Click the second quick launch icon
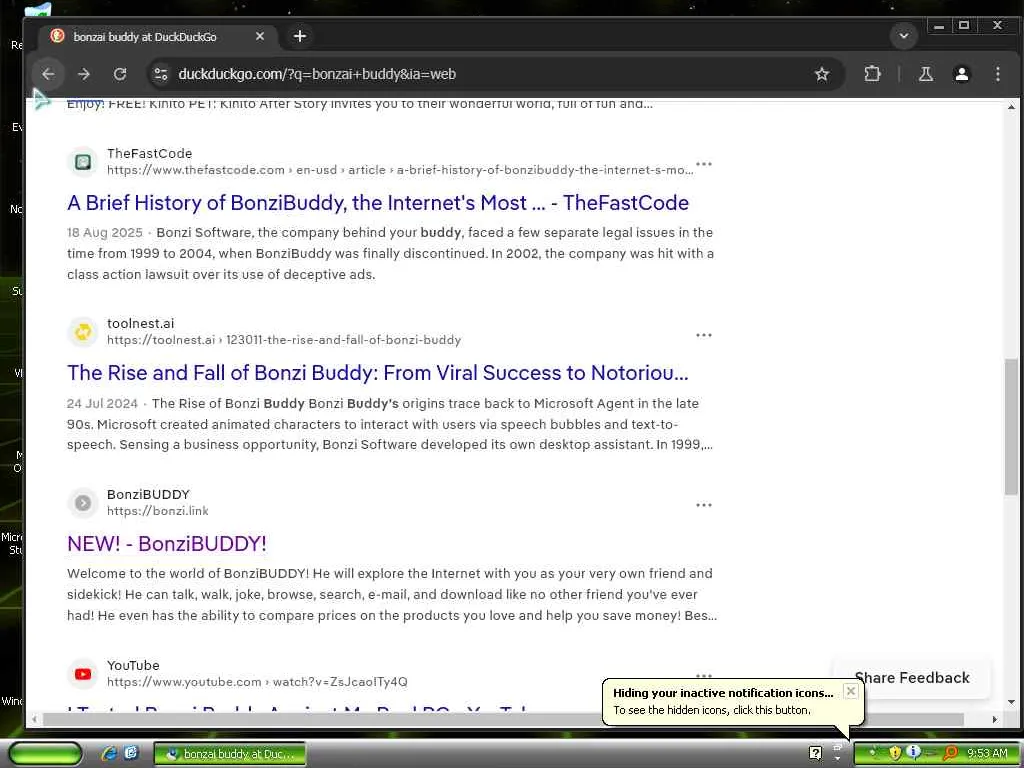 point(131,753)
